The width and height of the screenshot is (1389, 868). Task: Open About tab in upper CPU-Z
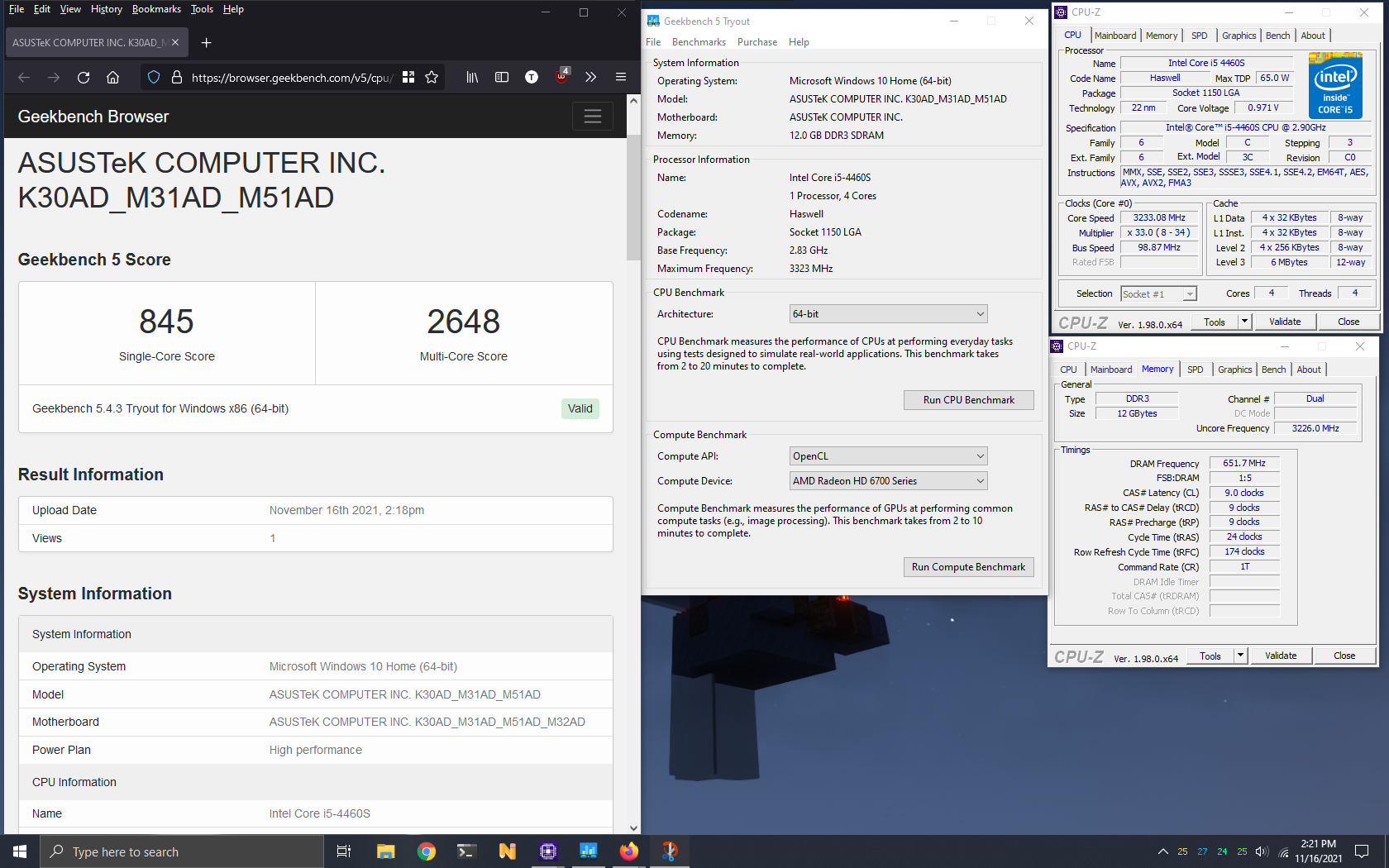[1313, 36]
